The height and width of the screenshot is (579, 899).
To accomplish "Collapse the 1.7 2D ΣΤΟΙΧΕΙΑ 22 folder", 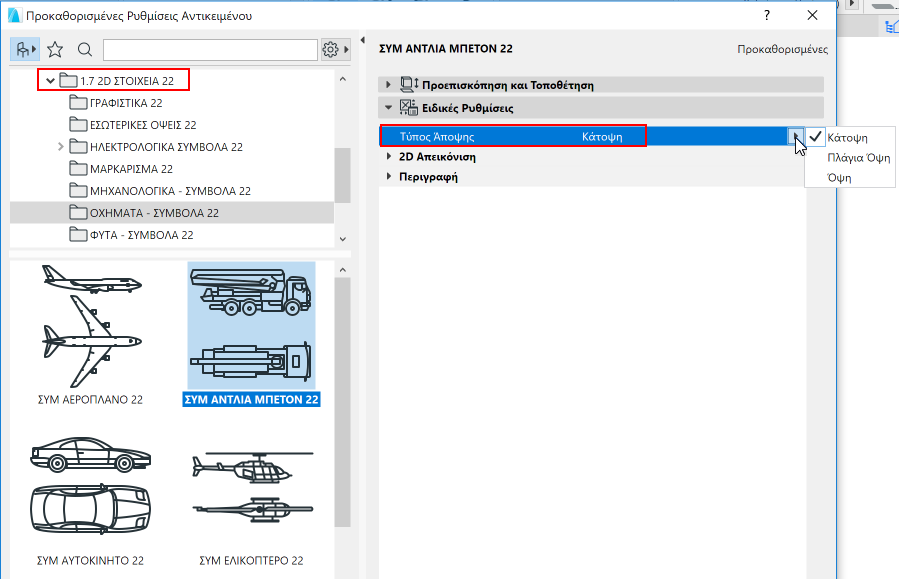I will pos(50,81).
